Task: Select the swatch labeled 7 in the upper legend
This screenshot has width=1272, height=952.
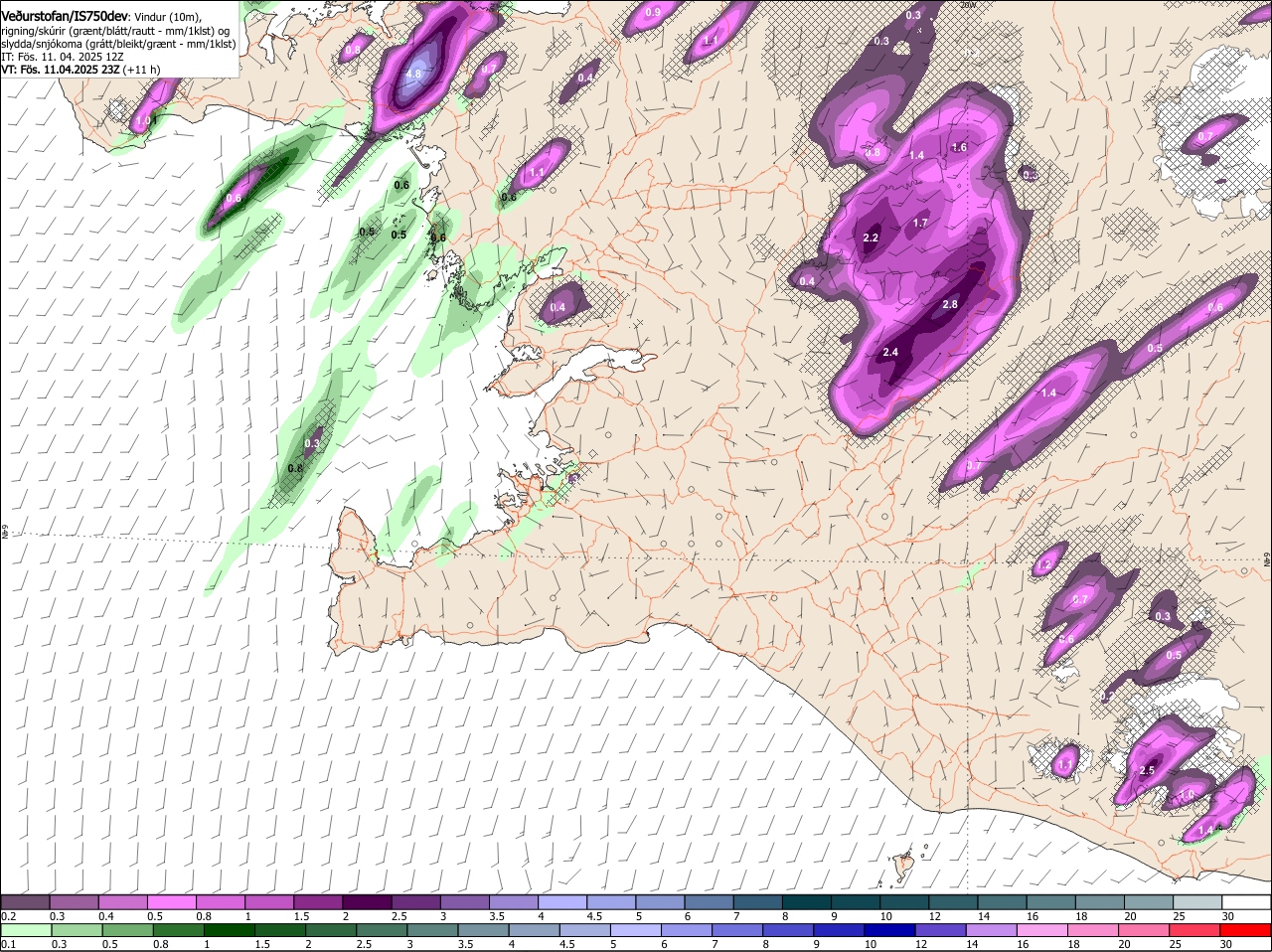Action: tap(756, 902)
